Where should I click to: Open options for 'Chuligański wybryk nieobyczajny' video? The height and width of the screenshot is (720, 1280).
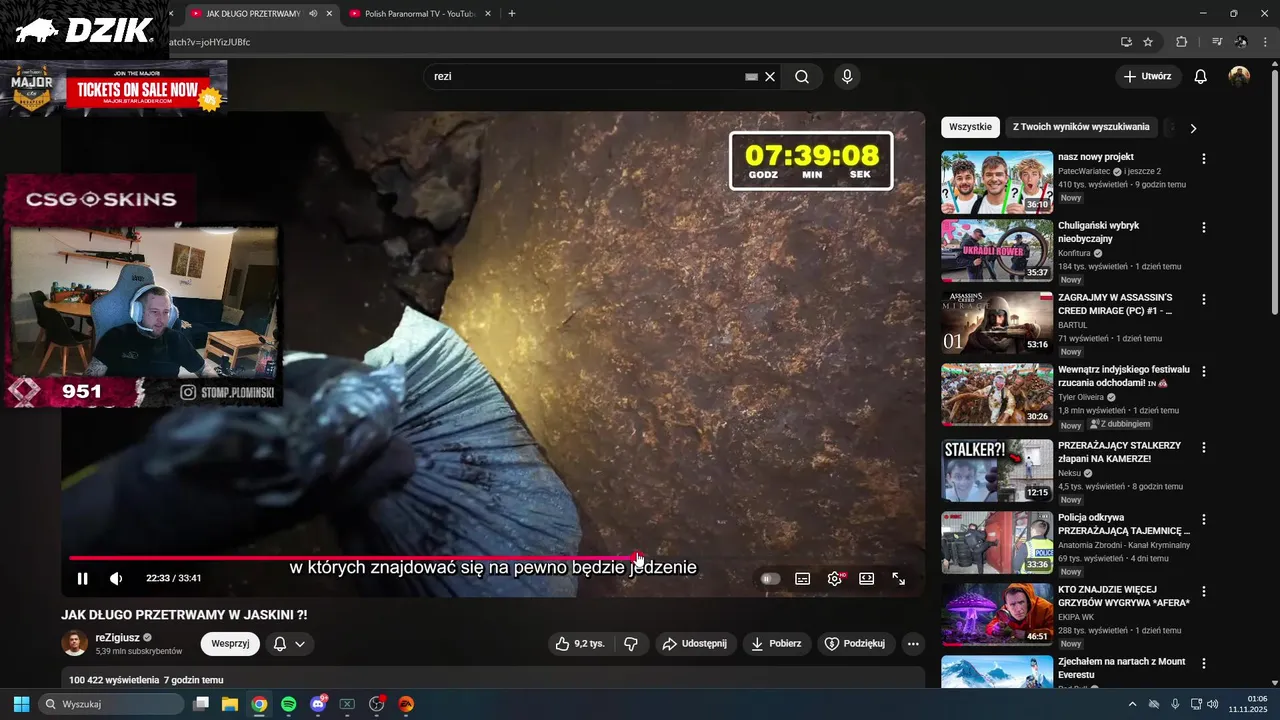click(x=1204, y=227)
